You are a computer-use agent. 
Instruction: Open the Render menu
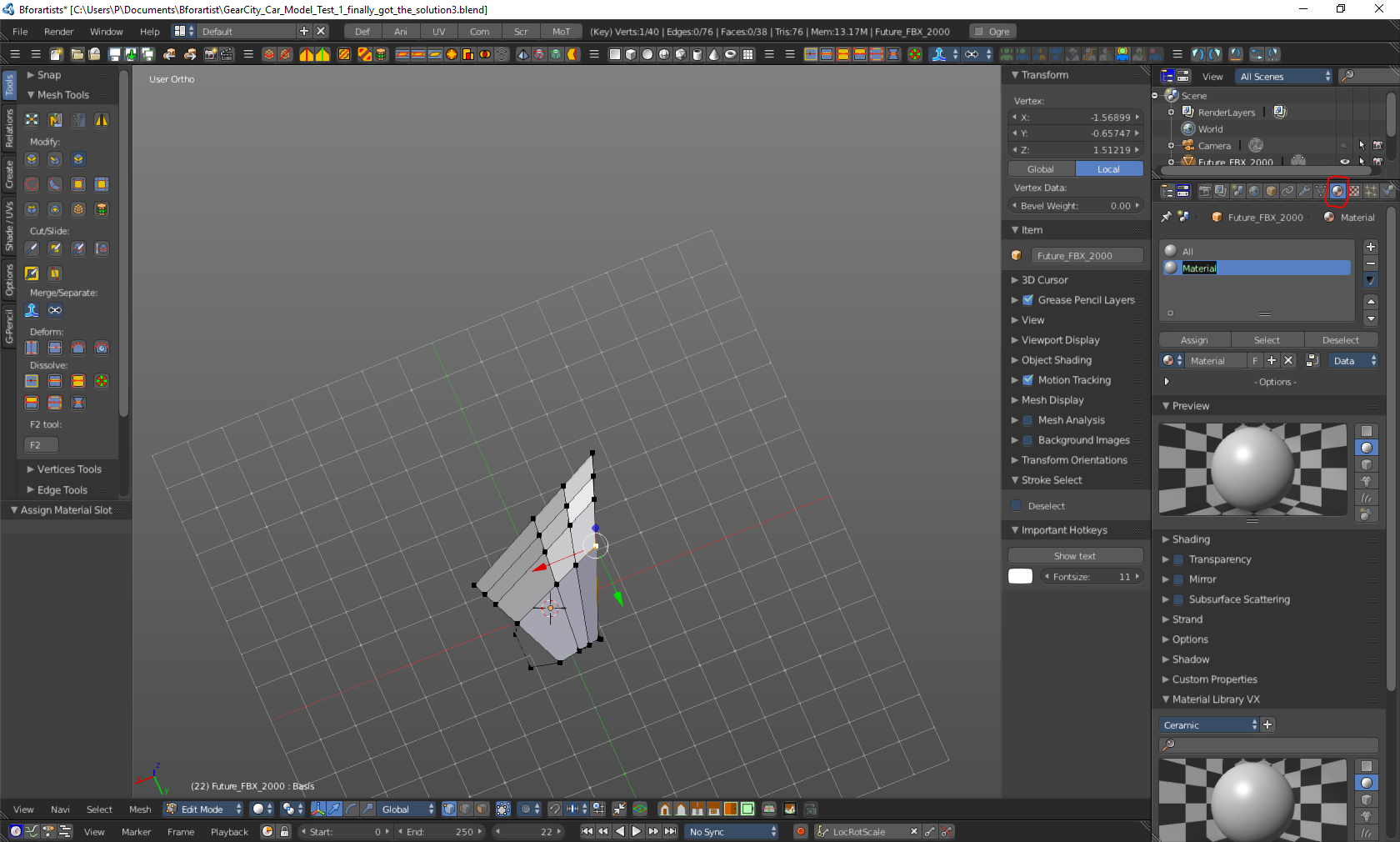[58, 32]
